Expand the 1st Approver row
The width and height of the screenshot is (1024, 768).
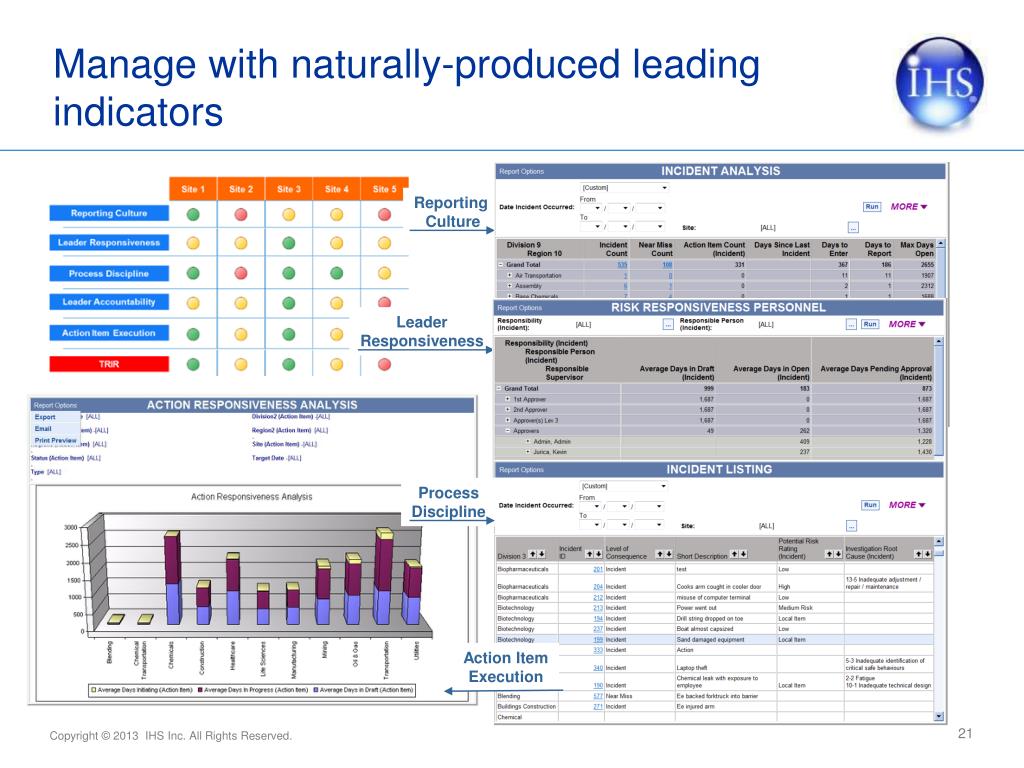coord(507,399)
